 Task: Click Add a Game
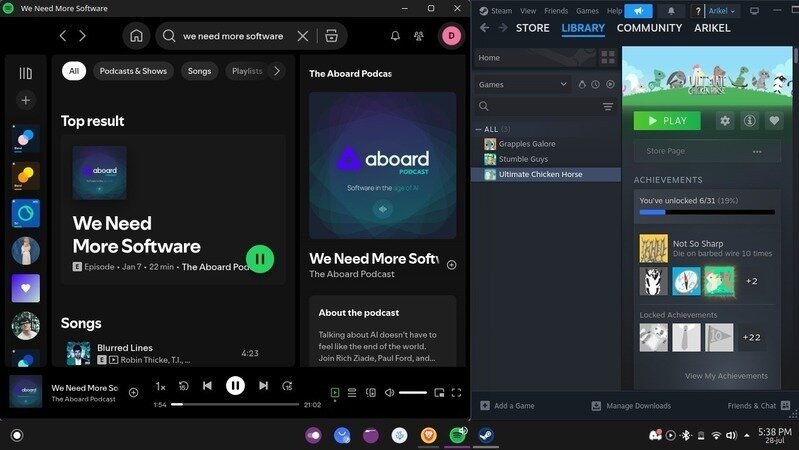(x=508, y=406)
